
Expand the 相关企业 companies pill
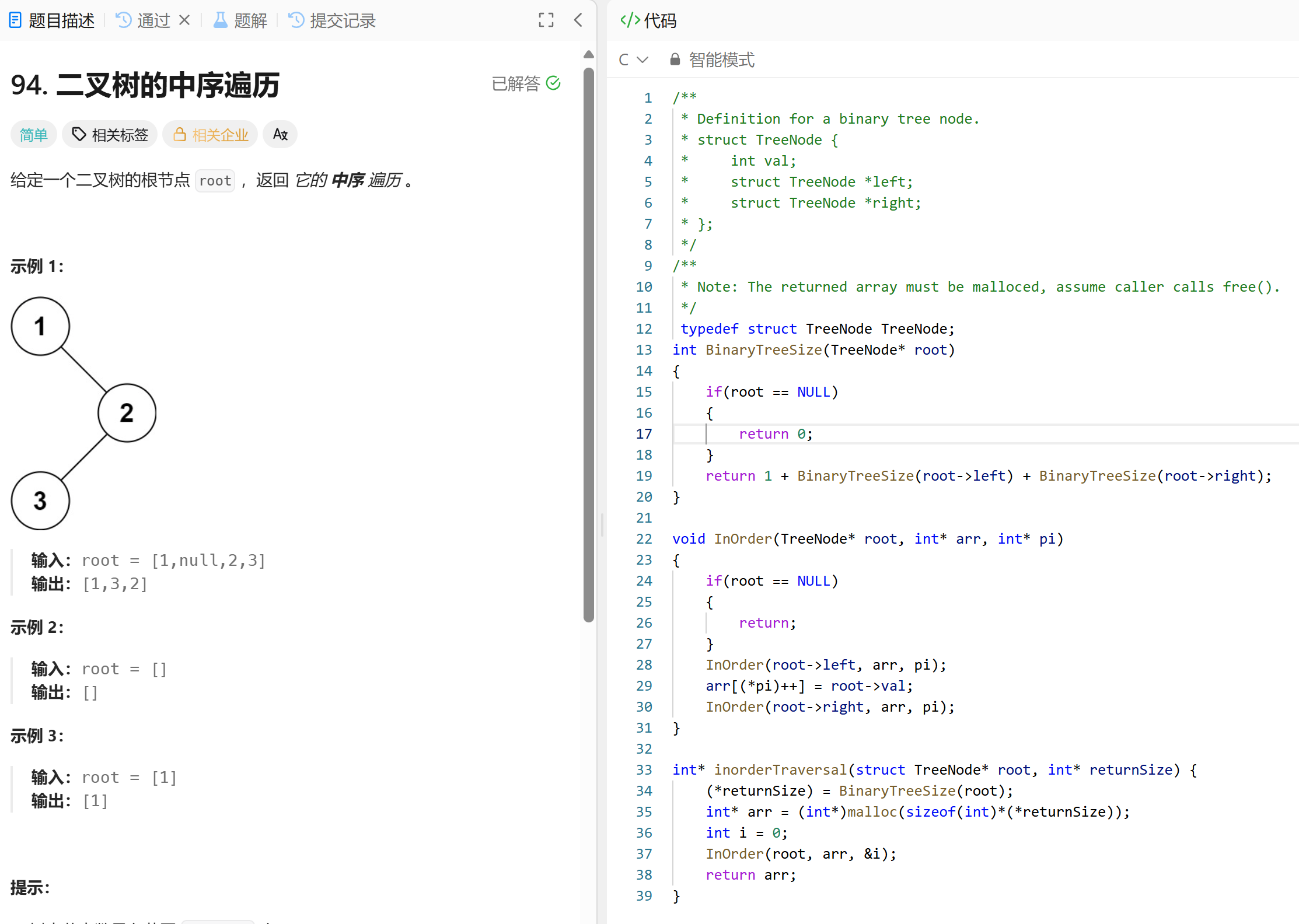tap(210, 135)
